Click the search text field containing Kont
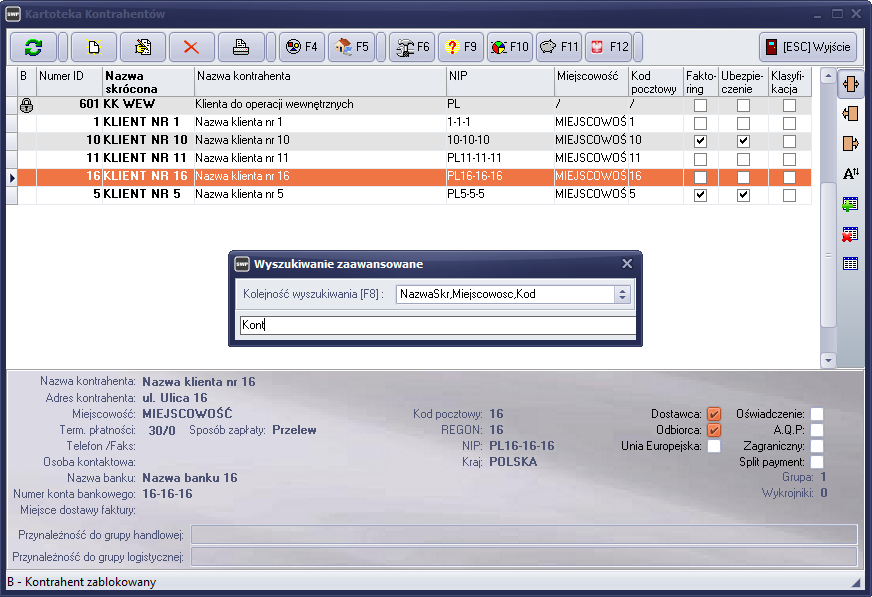The image size is (872, 597). [437, 325]
